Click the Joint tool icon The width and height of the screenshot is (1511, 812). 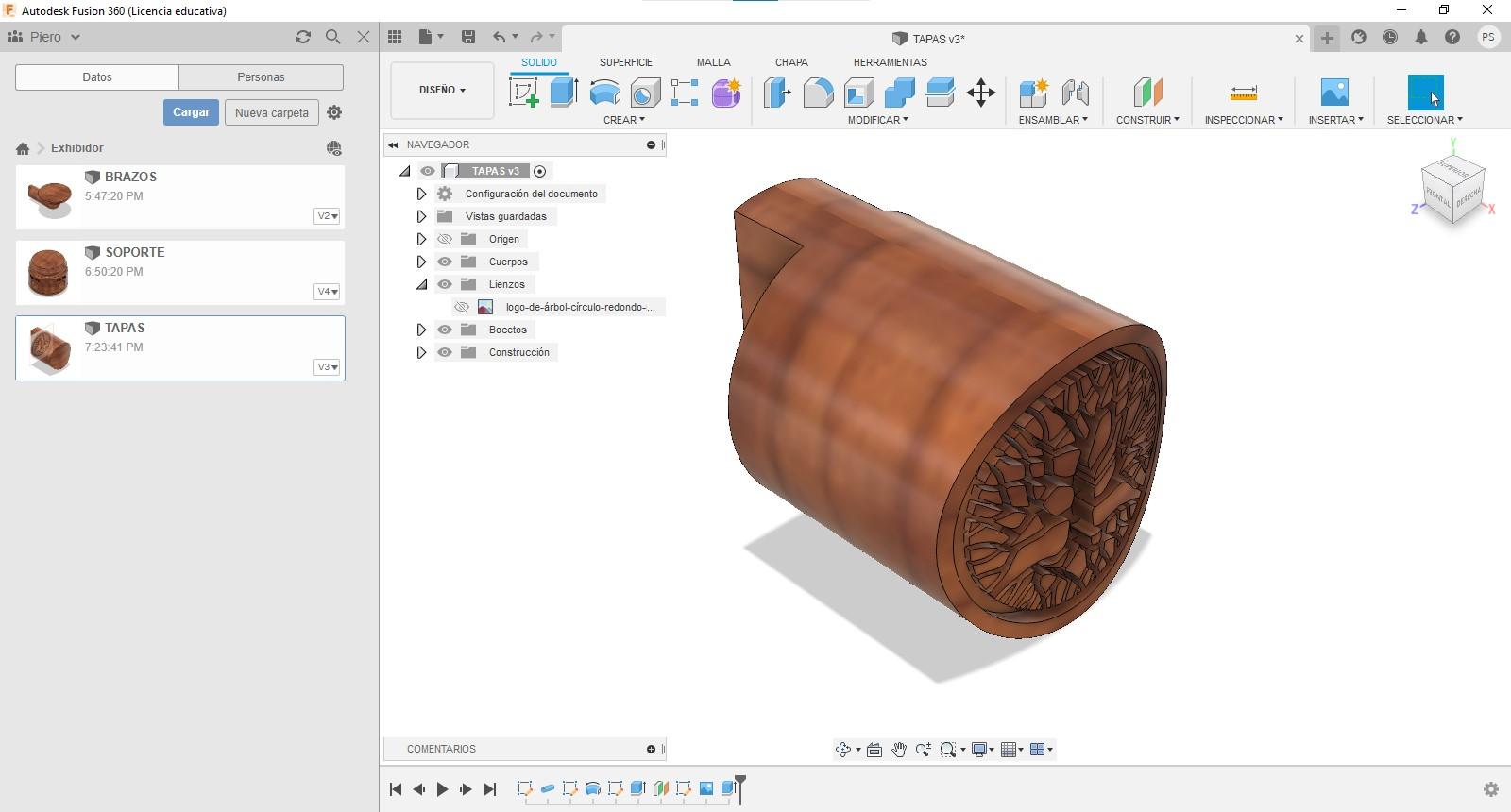click(x=1076, y=93)
